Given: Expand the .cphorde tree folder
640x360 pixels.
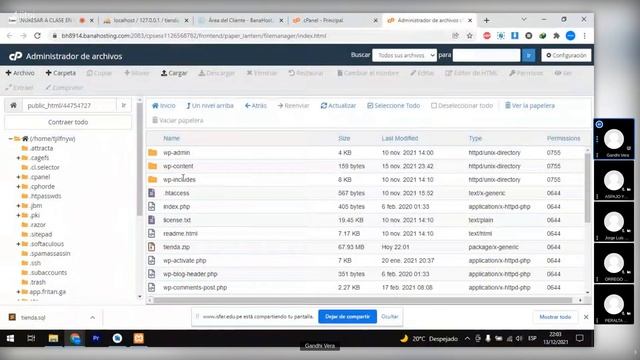Looking at the screenshot, I should [18, 187].
